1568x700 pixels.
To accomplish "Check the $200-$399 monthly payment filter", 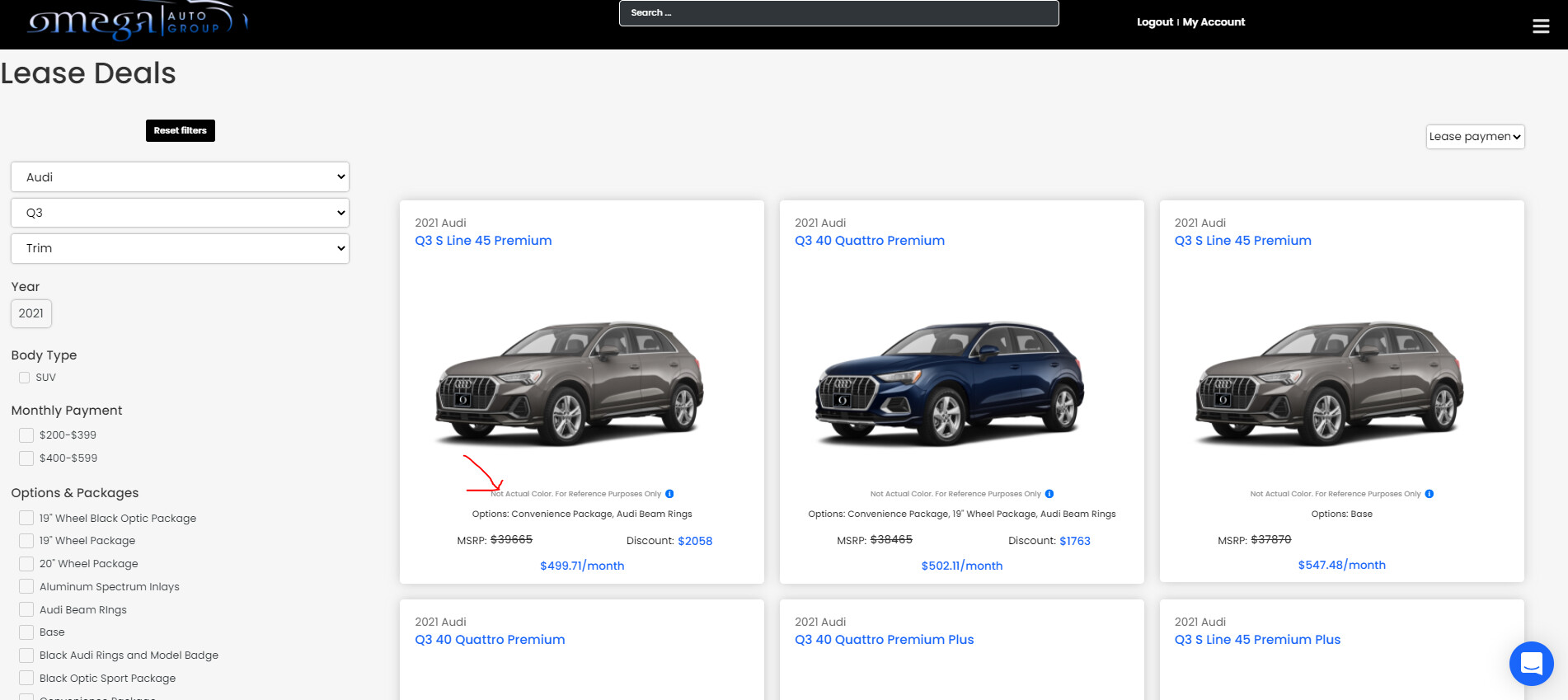I will click(26, 435).
